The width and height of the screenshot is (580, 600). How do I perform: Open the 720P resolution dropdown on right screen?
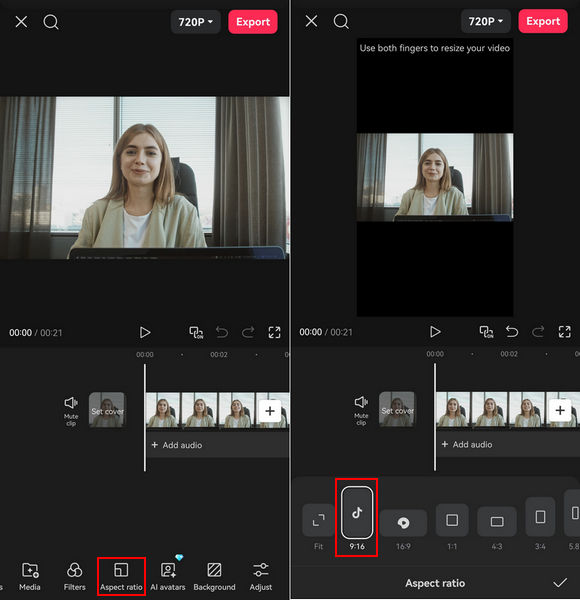(x=486, y=21)
